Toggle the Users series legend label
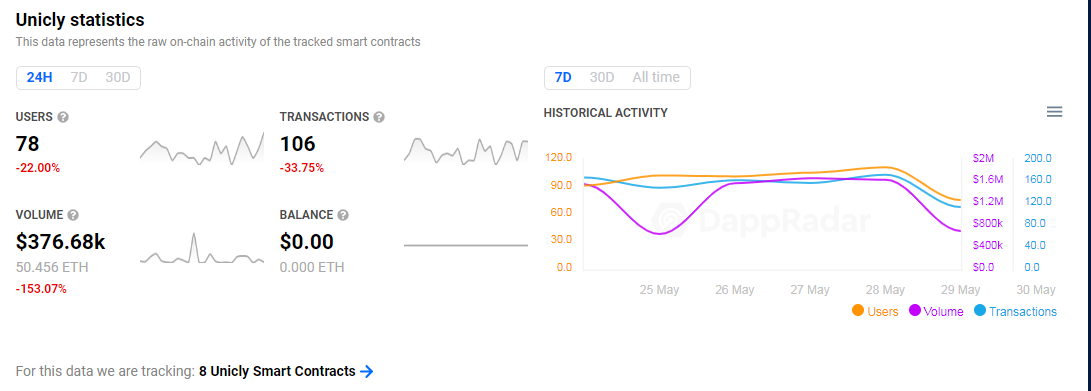This screenshot has width=1091, height=391. (x=882, y=312)
